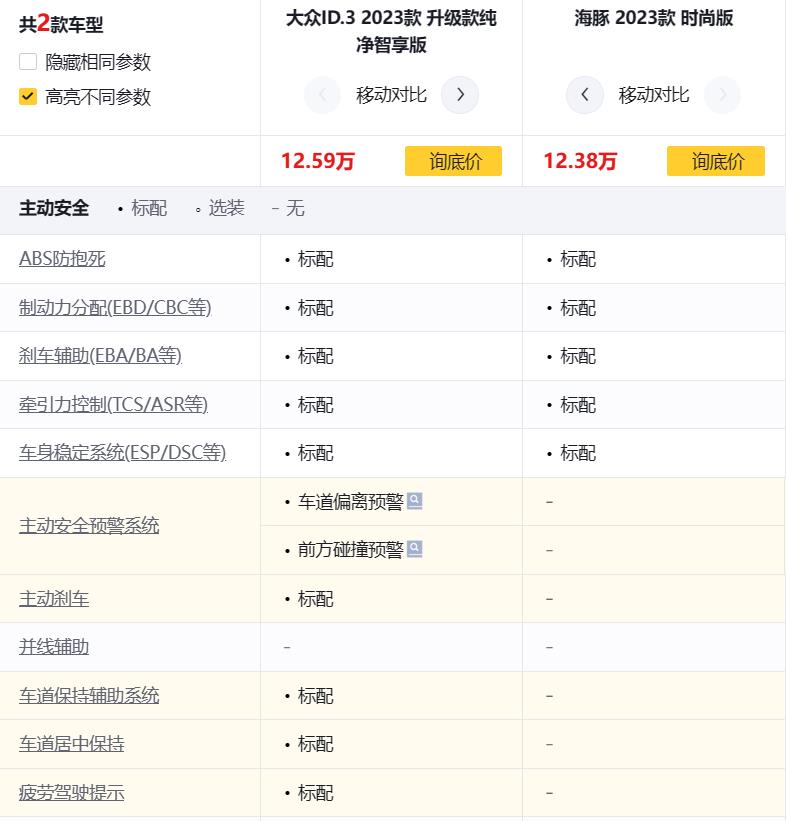
Task: Open the 主动刹车 parameter link
Action: tap(54, 598)
